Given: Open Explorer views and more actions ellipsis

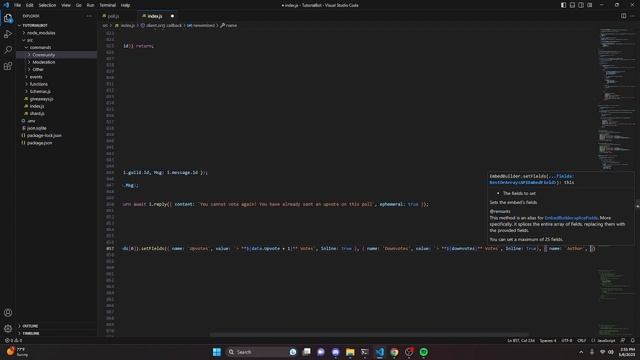Looking at the screenshot, I should coord(89,16).
